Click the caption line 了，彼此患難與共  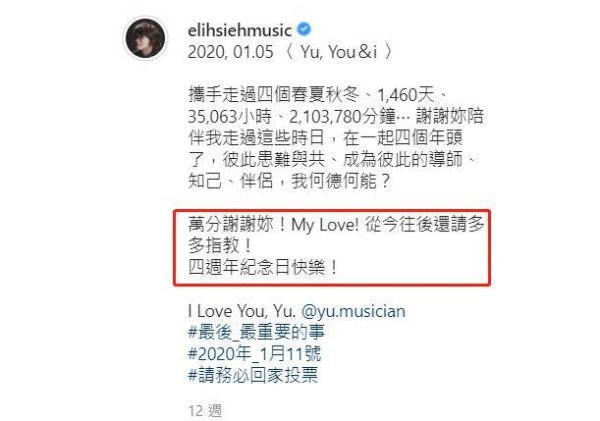332,159
